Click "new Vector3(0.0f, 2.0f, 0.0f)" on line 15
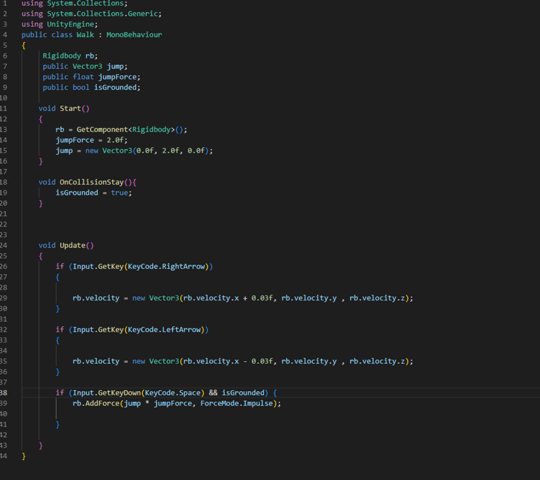Screen dimensions: 540x480 (147, 151)
